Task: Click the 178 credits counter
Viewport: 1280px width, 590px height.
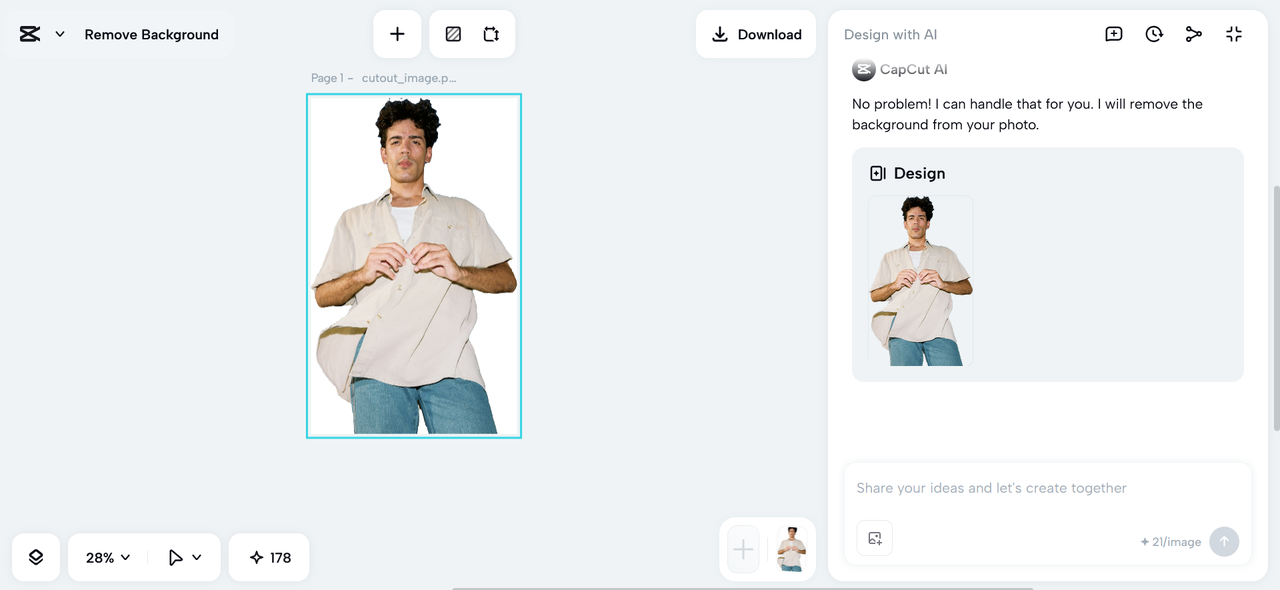Action: coord(270,557)
